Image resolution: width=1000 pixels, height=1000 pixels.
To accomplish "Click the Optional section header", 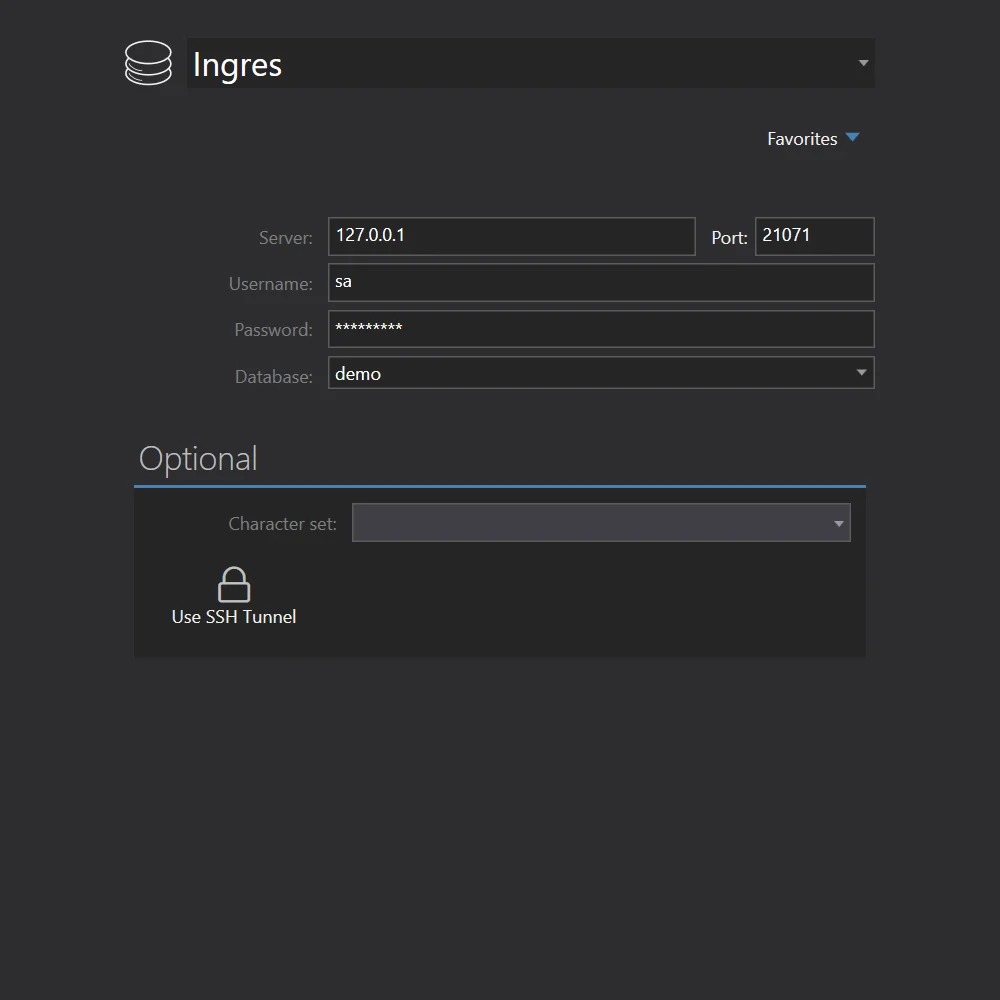I will point(198,459).
